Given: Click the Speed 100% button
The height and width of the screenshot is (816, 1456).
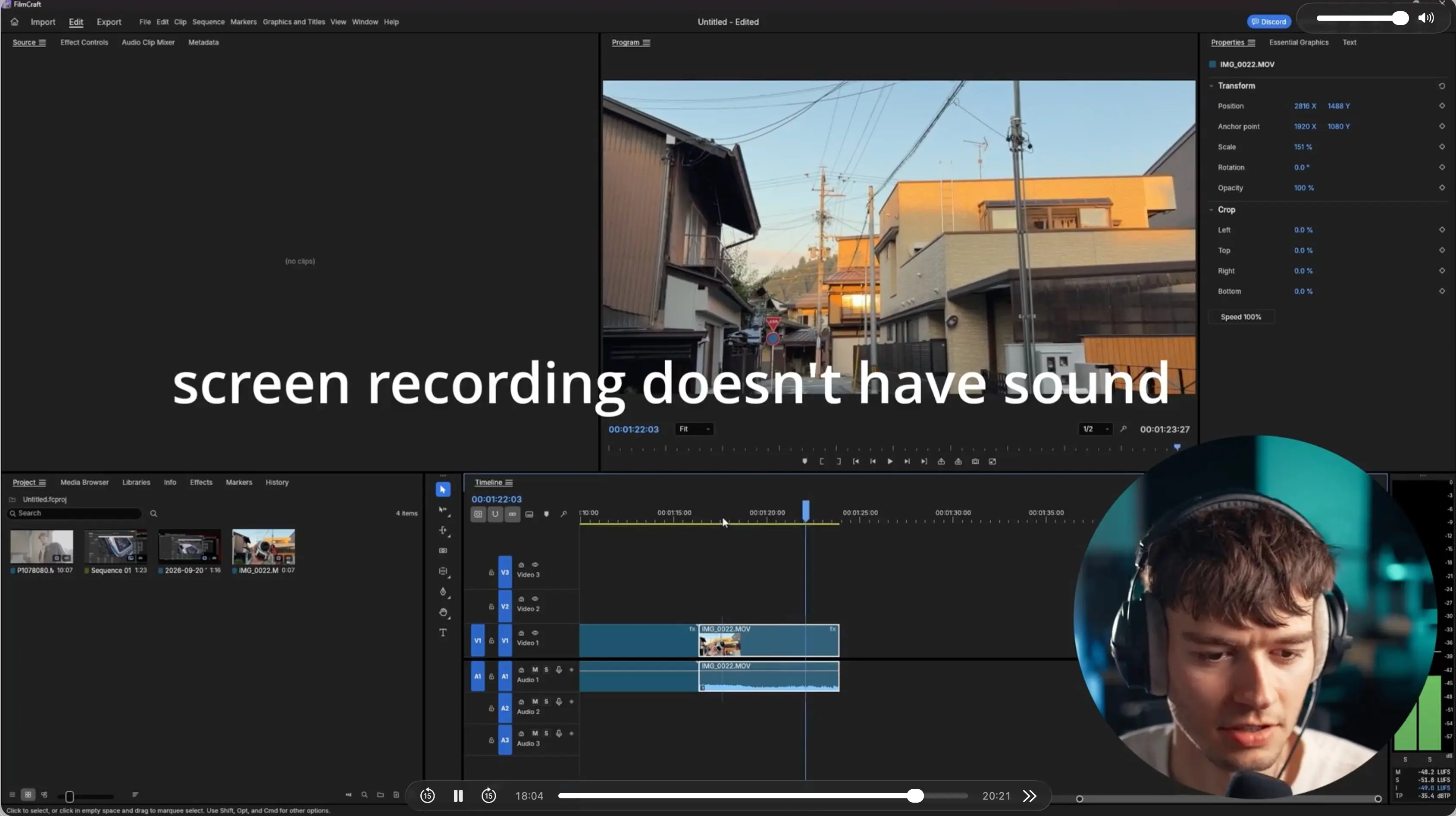Looking at the screenshot, I should [x=1241, y=317].
